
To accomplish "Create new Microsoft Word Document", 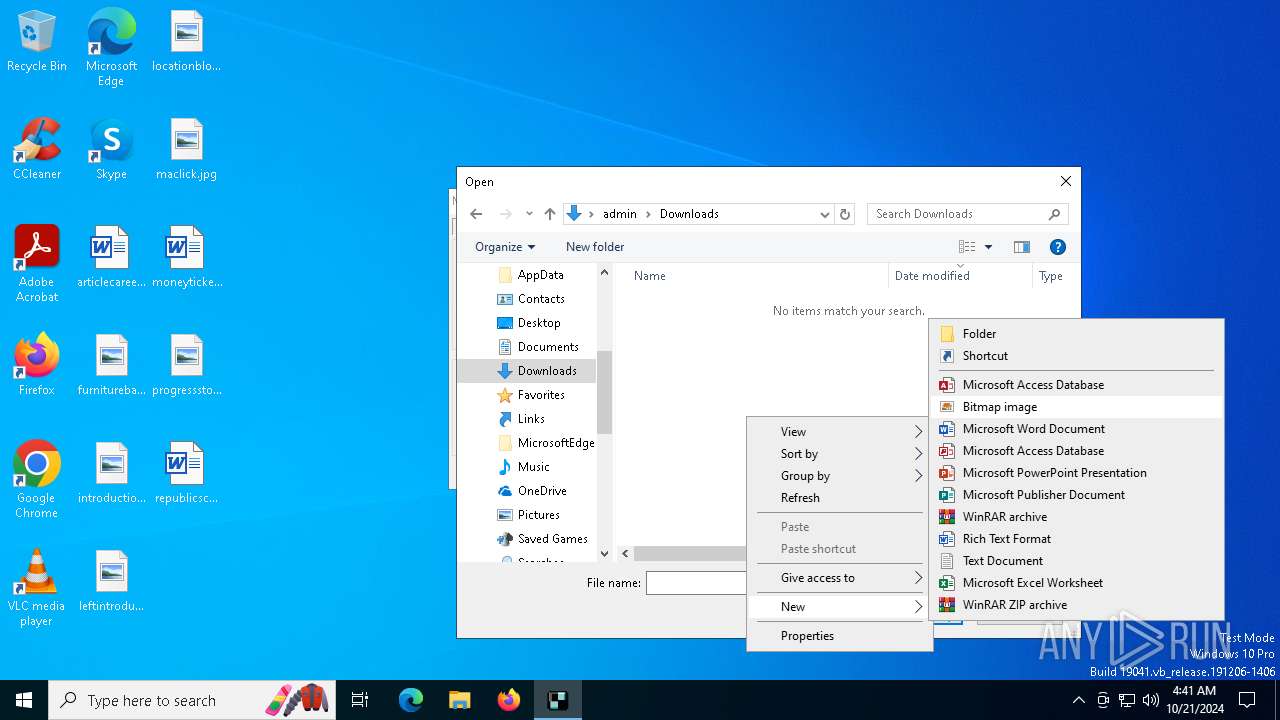I will click(1076, 429).
